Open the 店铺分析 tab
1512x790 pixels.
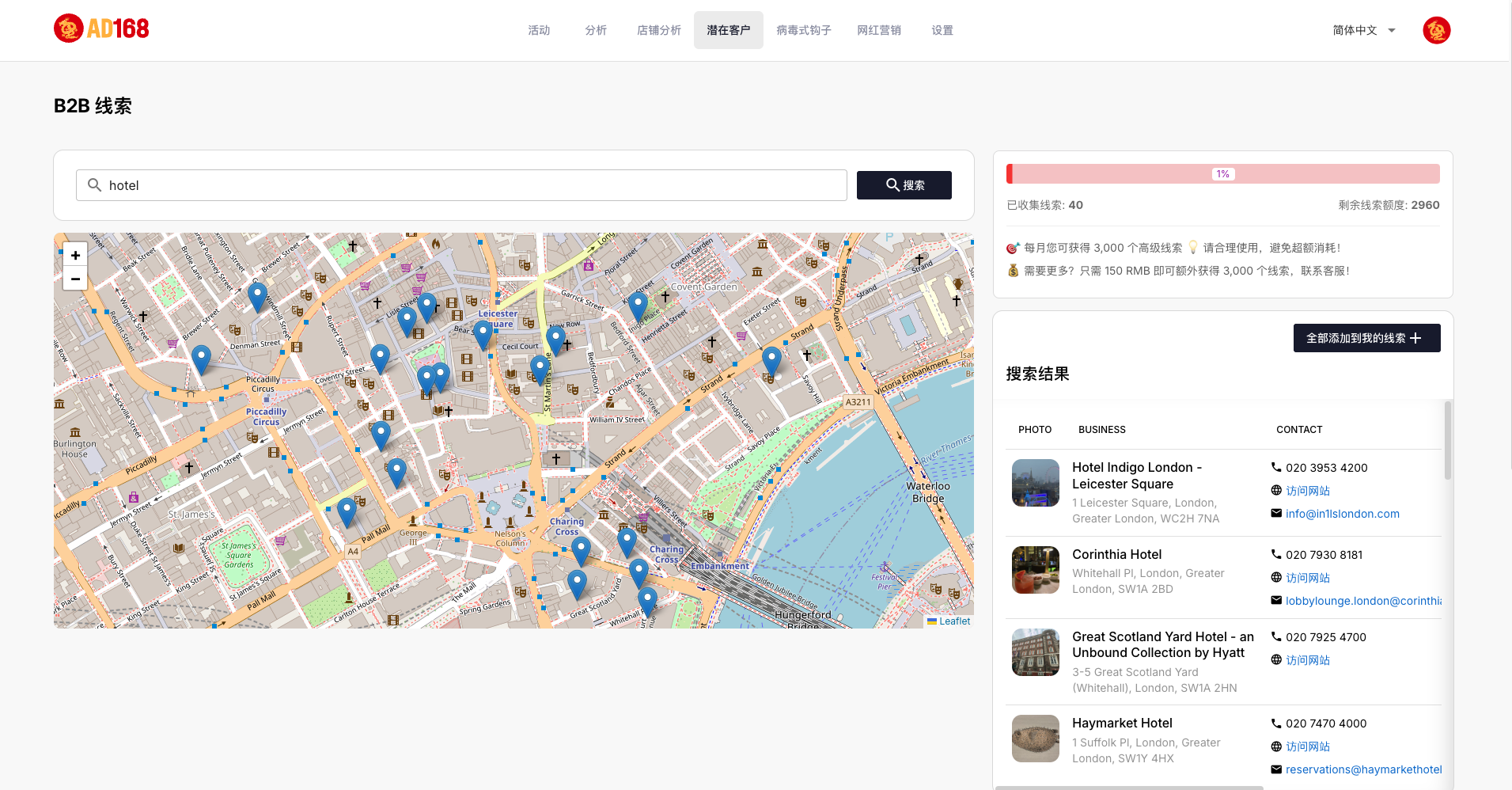[x=658, y=30]
